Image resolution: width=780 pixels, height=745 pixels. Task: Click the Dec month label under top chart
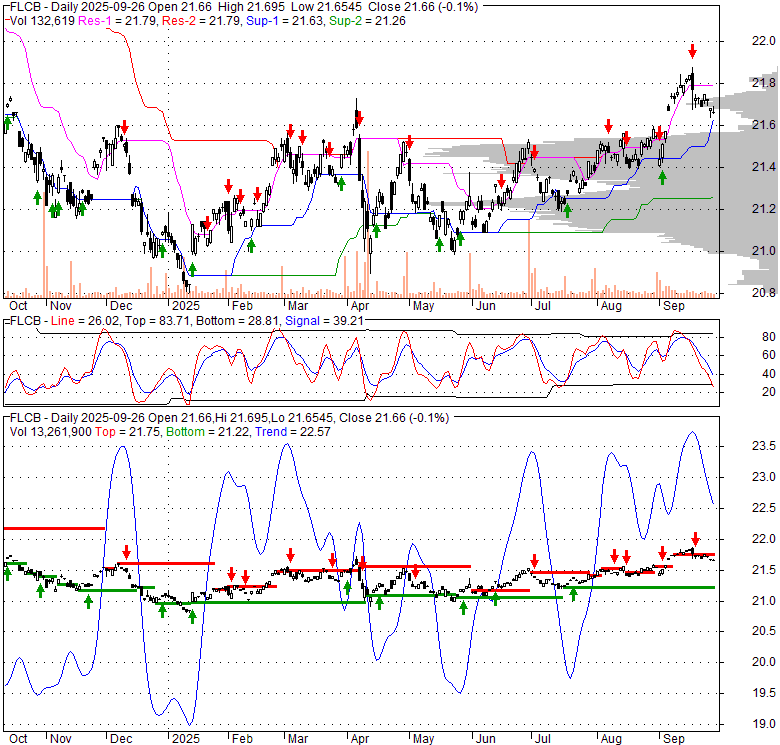[121, 306]
